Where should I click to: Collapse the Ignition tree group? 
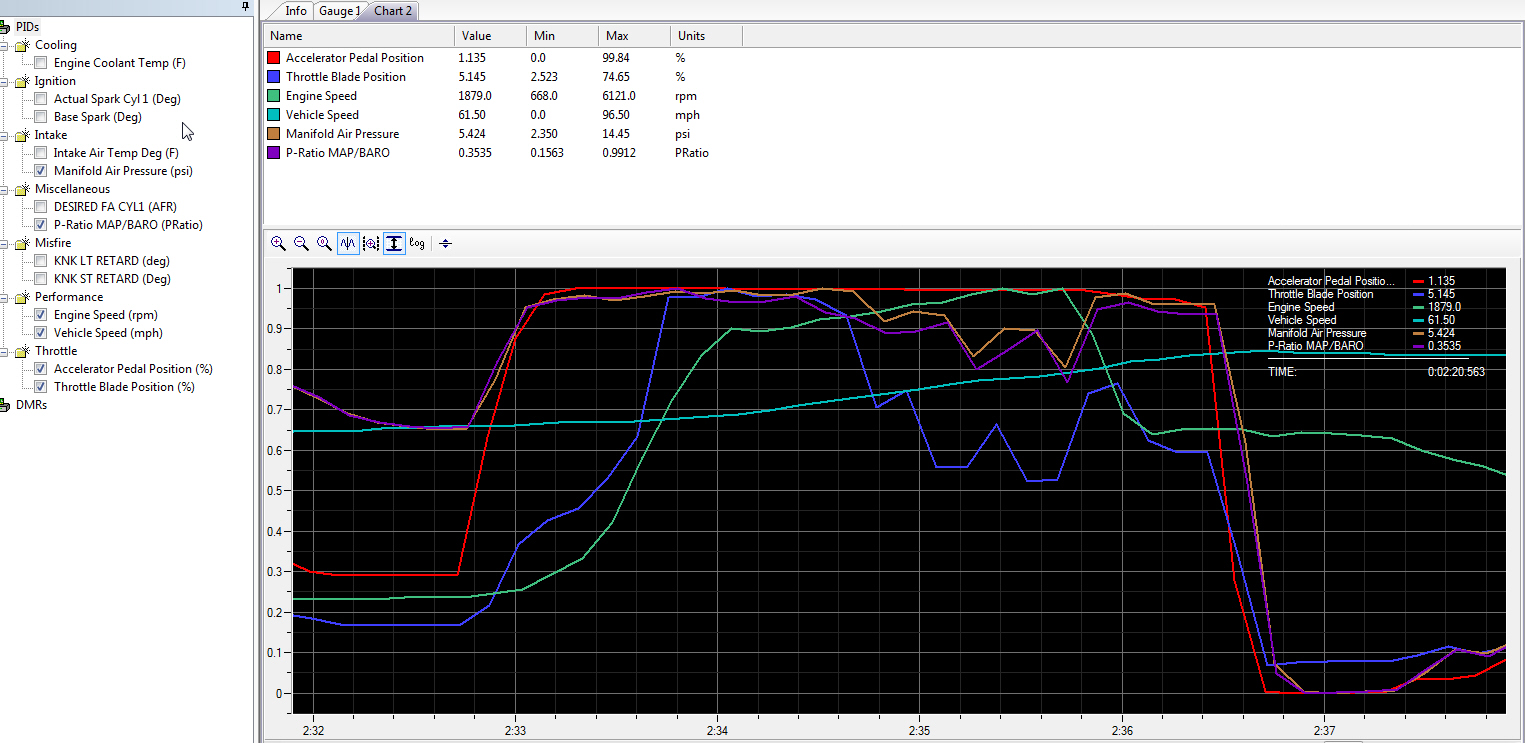pyautogui.click(x=6, y=81)
